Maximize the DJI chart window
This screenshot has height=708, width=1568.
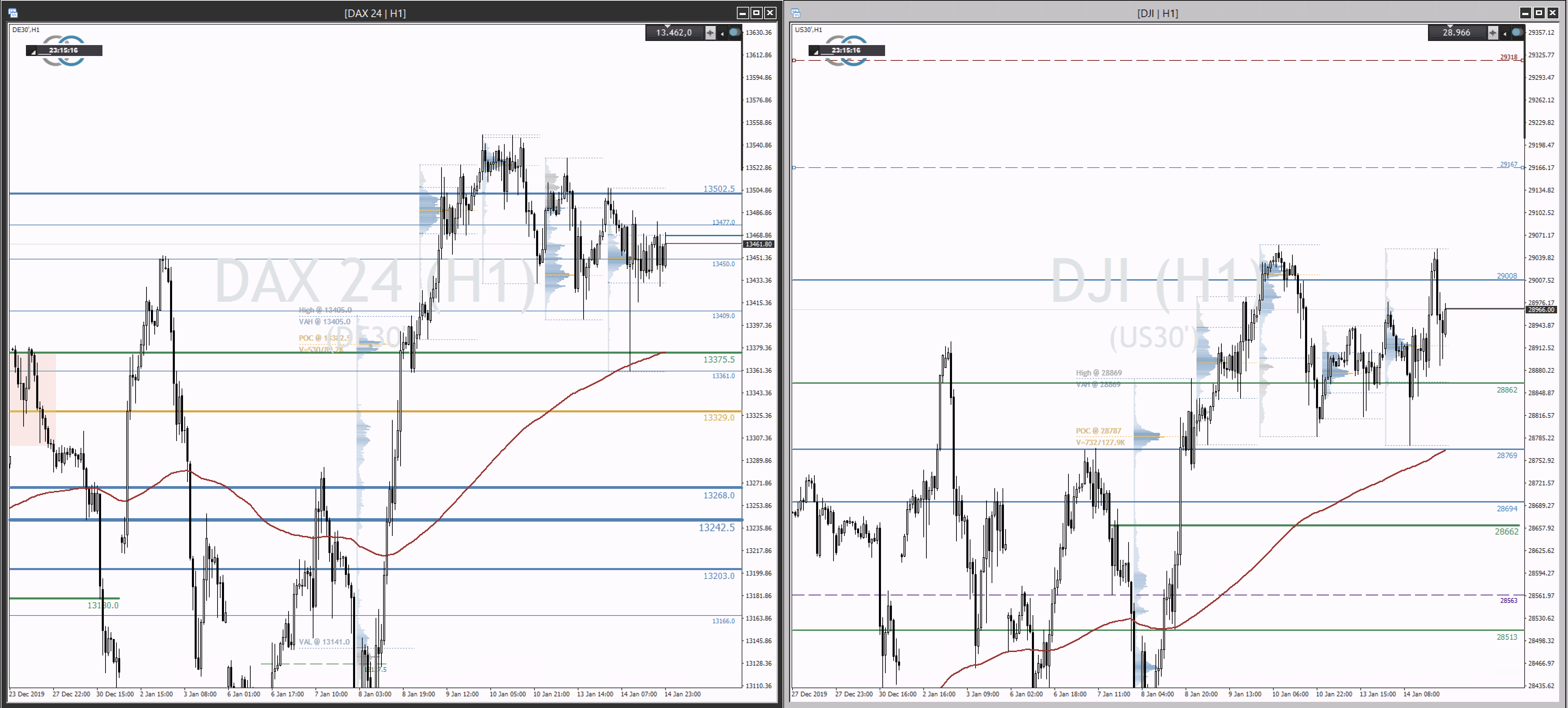tap(1539, 13)
